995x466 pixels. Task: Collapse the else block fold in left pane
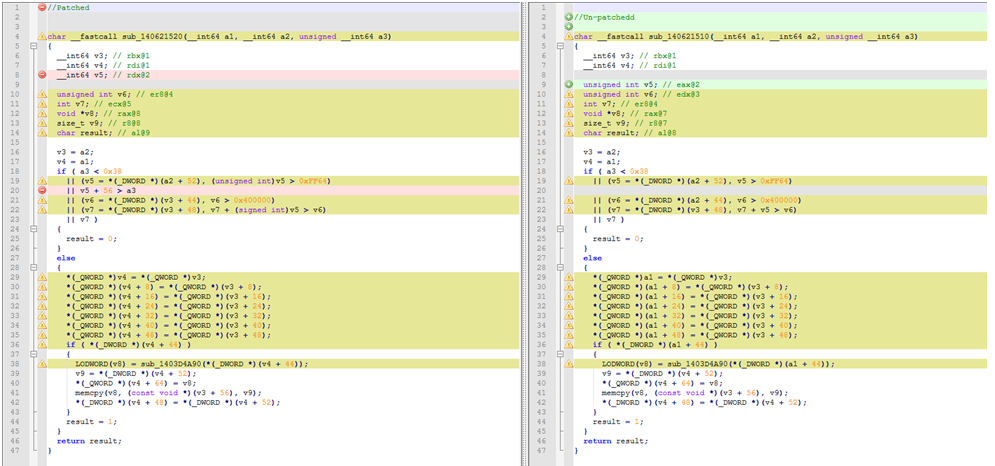coord(34,267)
